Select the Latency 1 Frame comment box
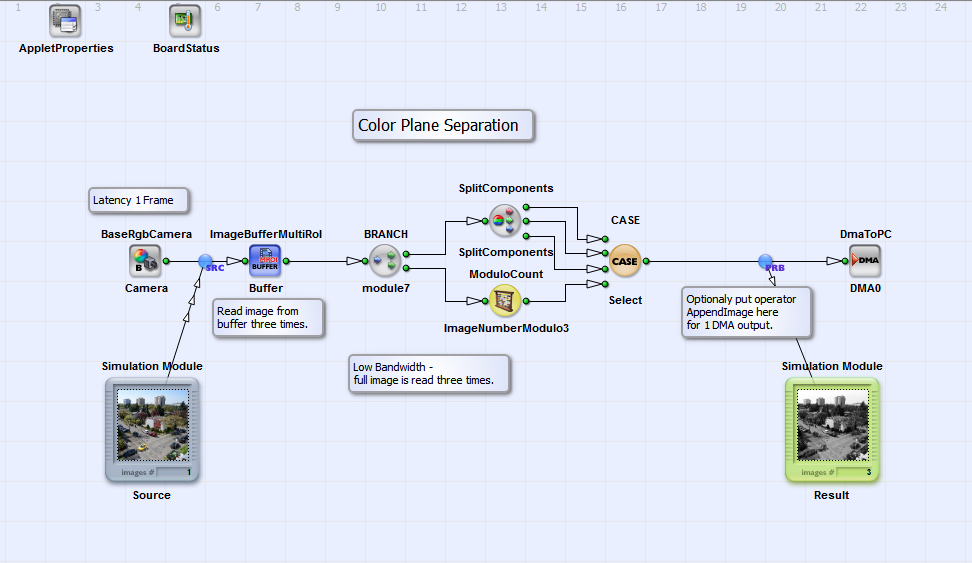The height and width of the screenshot is (563, 972). tap(139, 200)
